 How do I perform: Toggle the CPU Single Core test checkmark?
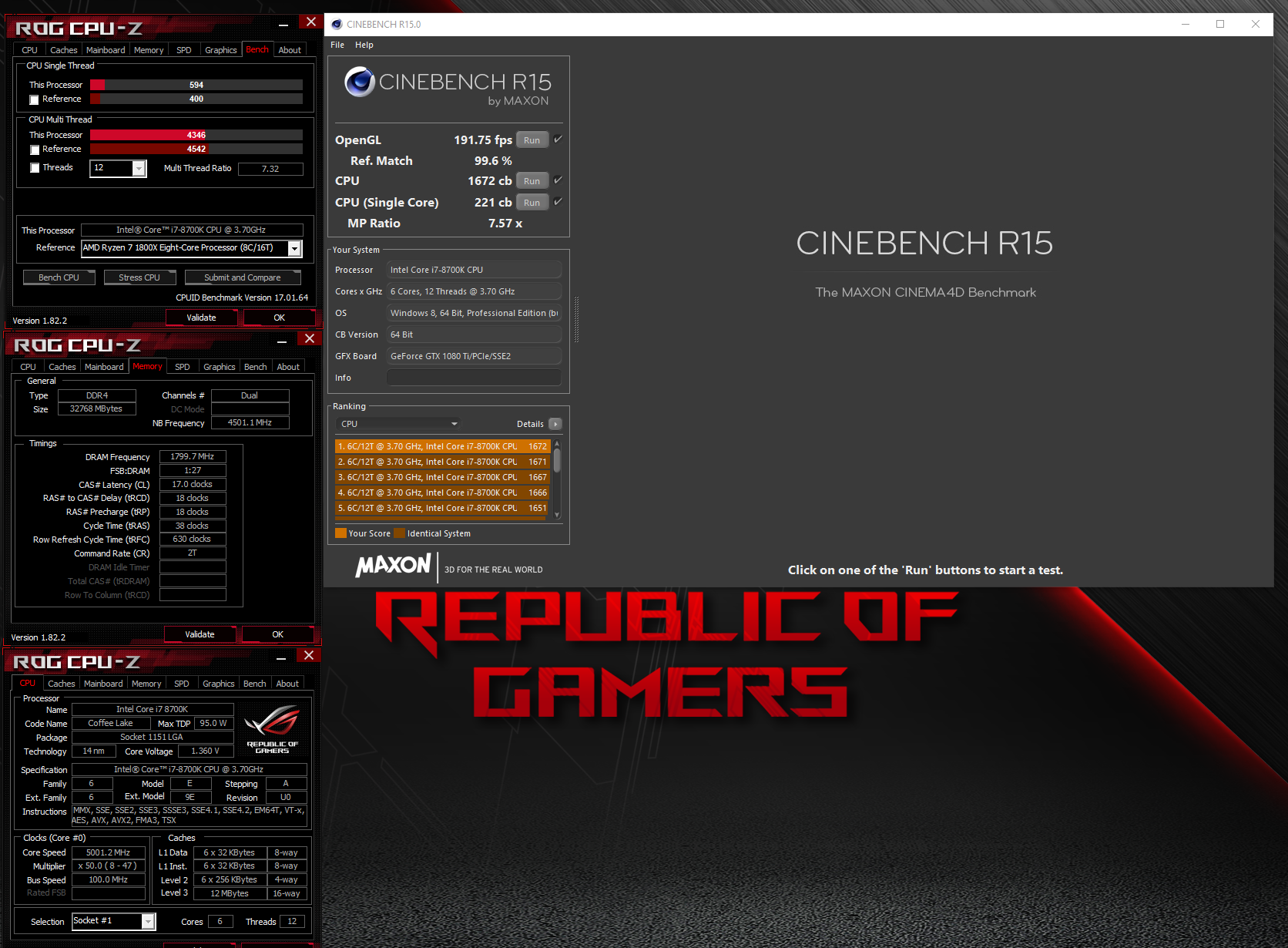coord(558,202)
